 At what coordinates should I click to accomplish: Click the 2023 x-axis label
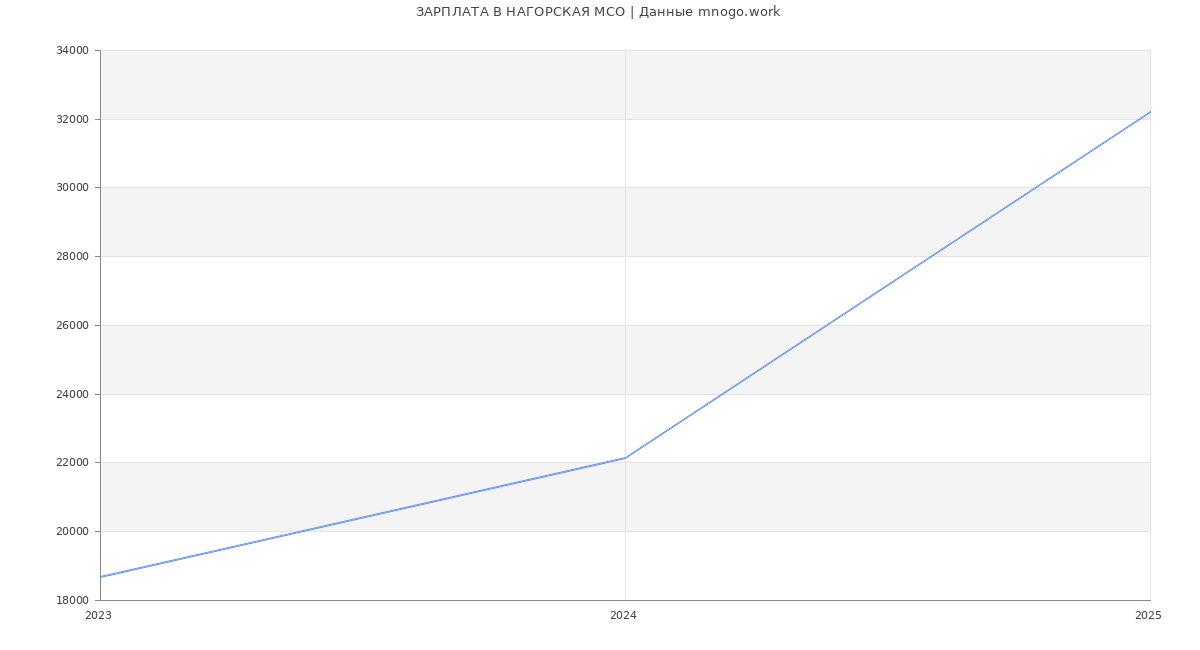click(x=98, y=616)
